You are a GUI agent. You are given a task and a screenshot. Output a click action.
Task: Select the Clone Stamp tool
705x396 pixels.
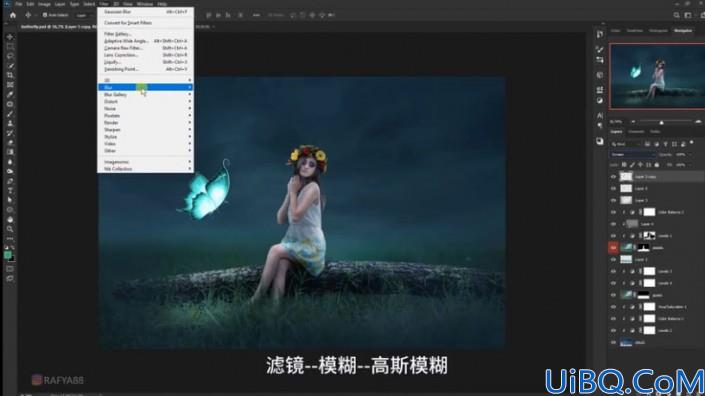tap(10, 123)
